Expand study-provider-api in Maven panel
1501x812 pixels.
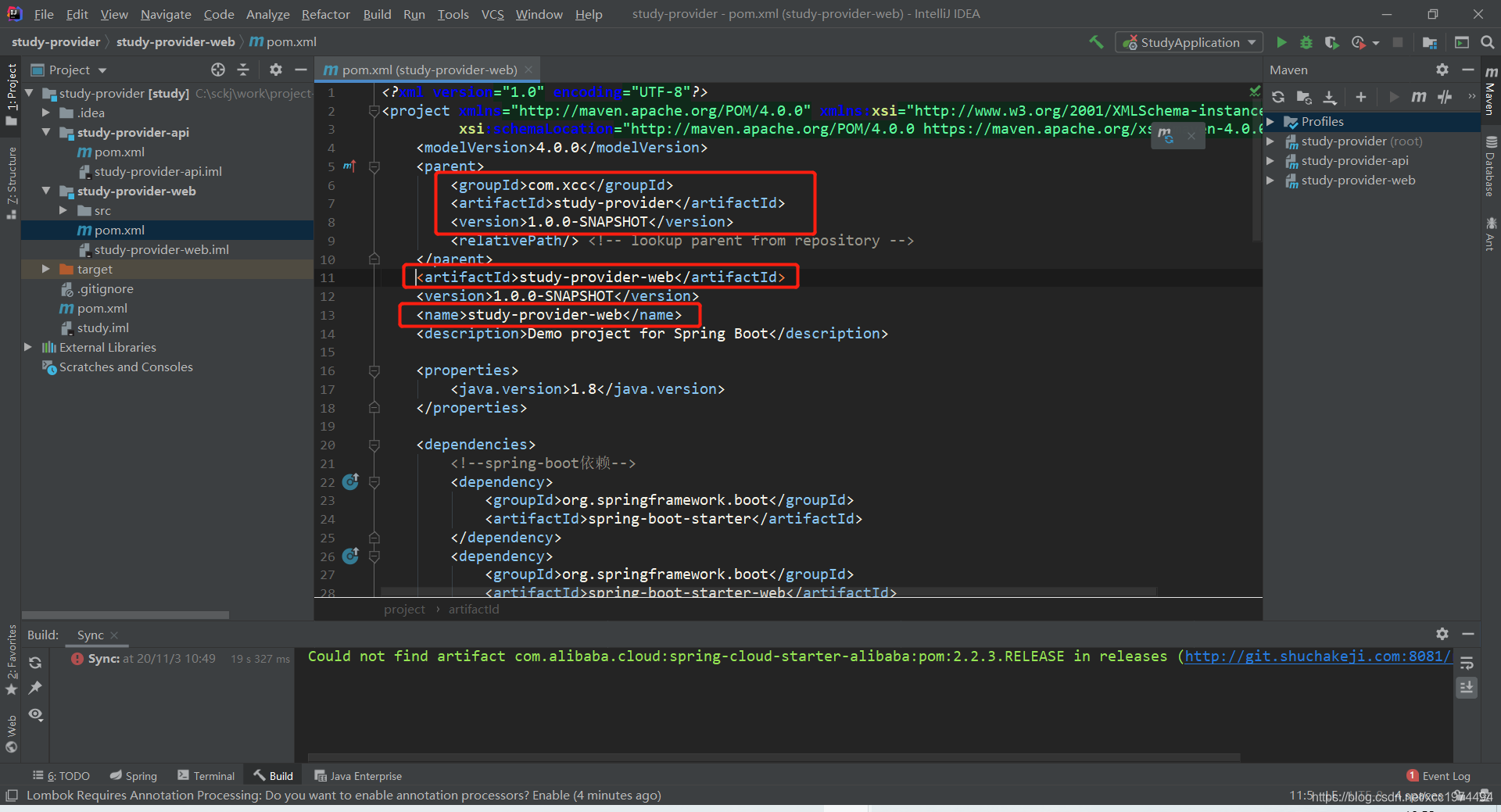tap(1270, 161)
